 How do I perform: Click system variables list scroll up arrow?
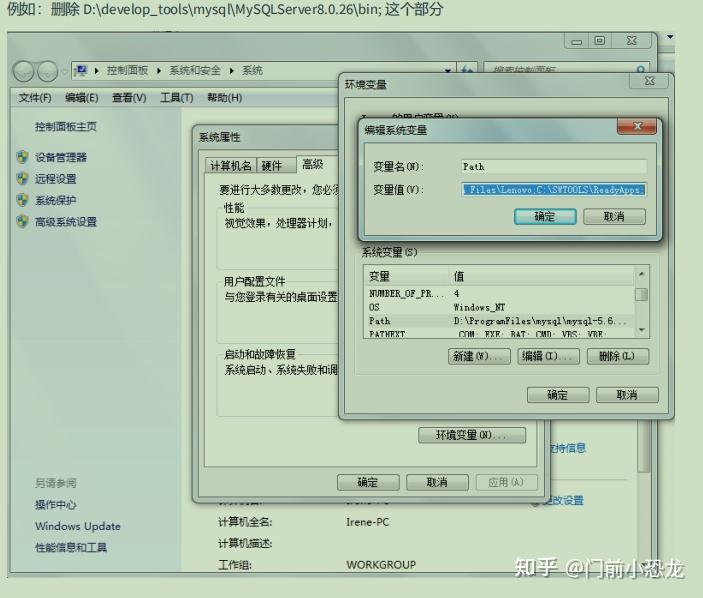[x=642, y=273]
